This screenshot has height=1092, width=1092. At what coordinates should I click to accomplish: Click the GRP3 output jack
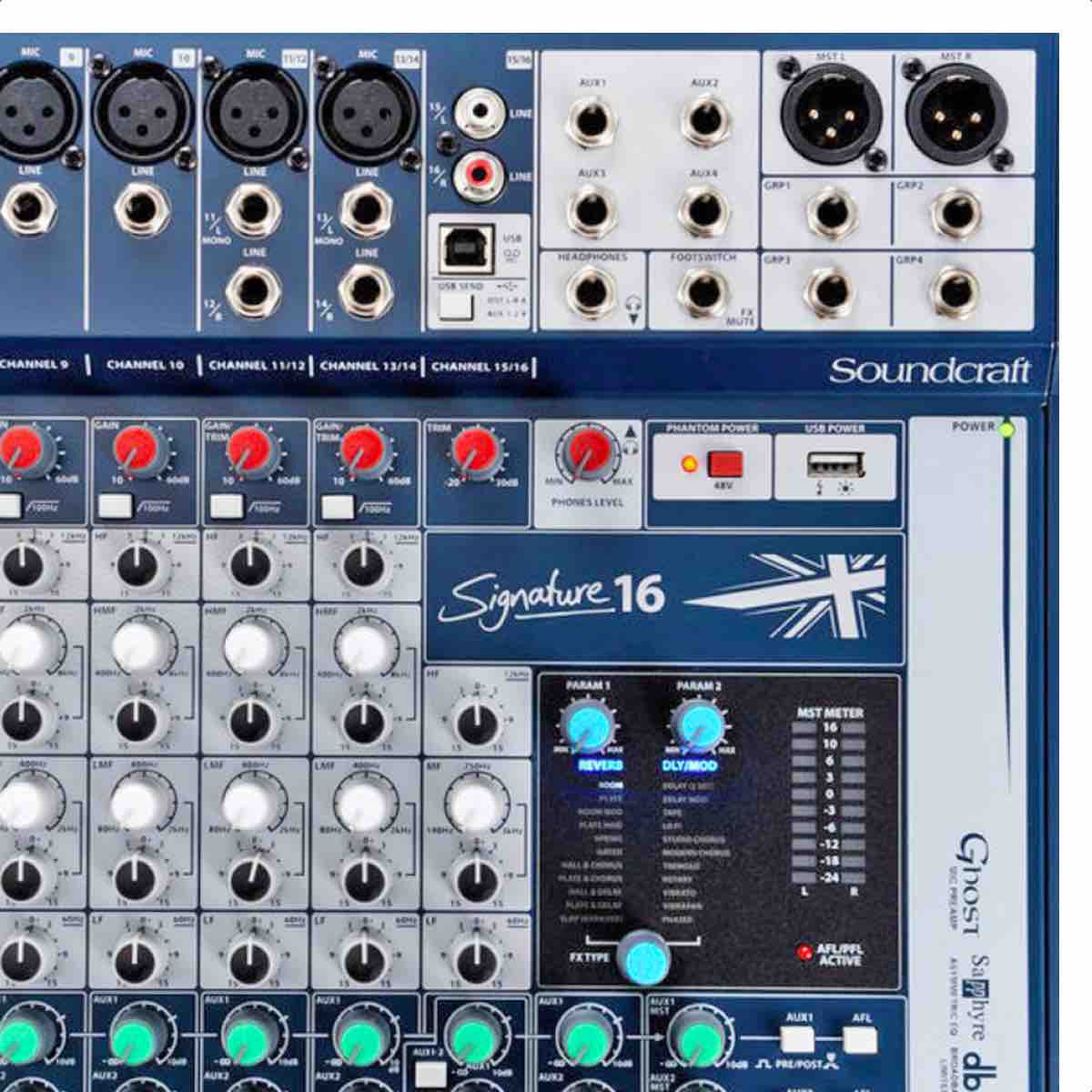click(x=830, y=291)
